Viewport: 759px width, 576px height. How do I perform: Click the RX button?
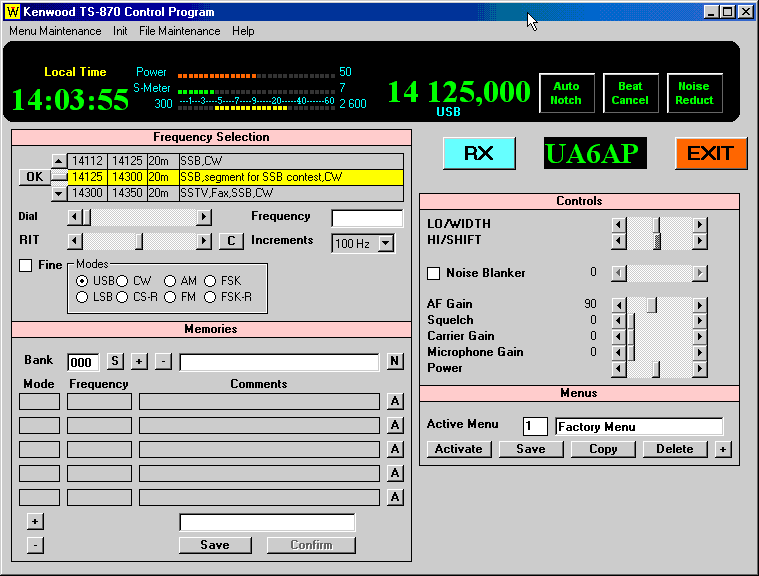(x=479, y=153)
